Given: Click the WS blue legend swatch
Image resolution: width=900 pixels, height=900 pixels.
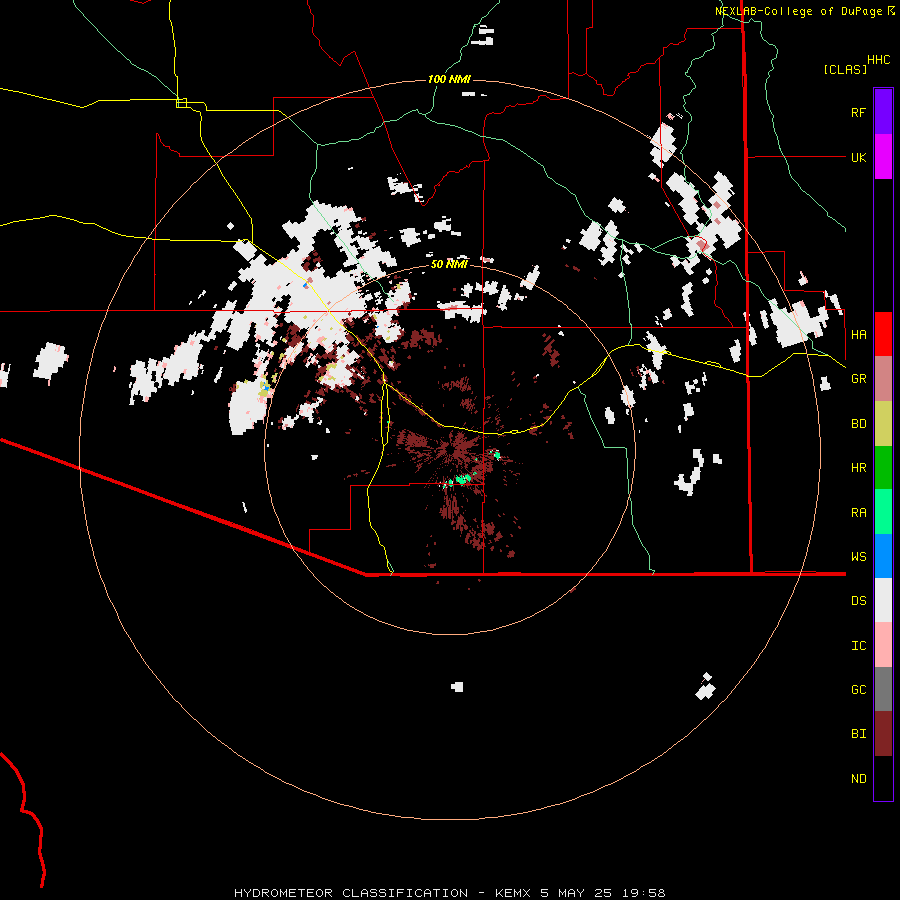Looking at the screenshot, I should [x=883, y=556].
